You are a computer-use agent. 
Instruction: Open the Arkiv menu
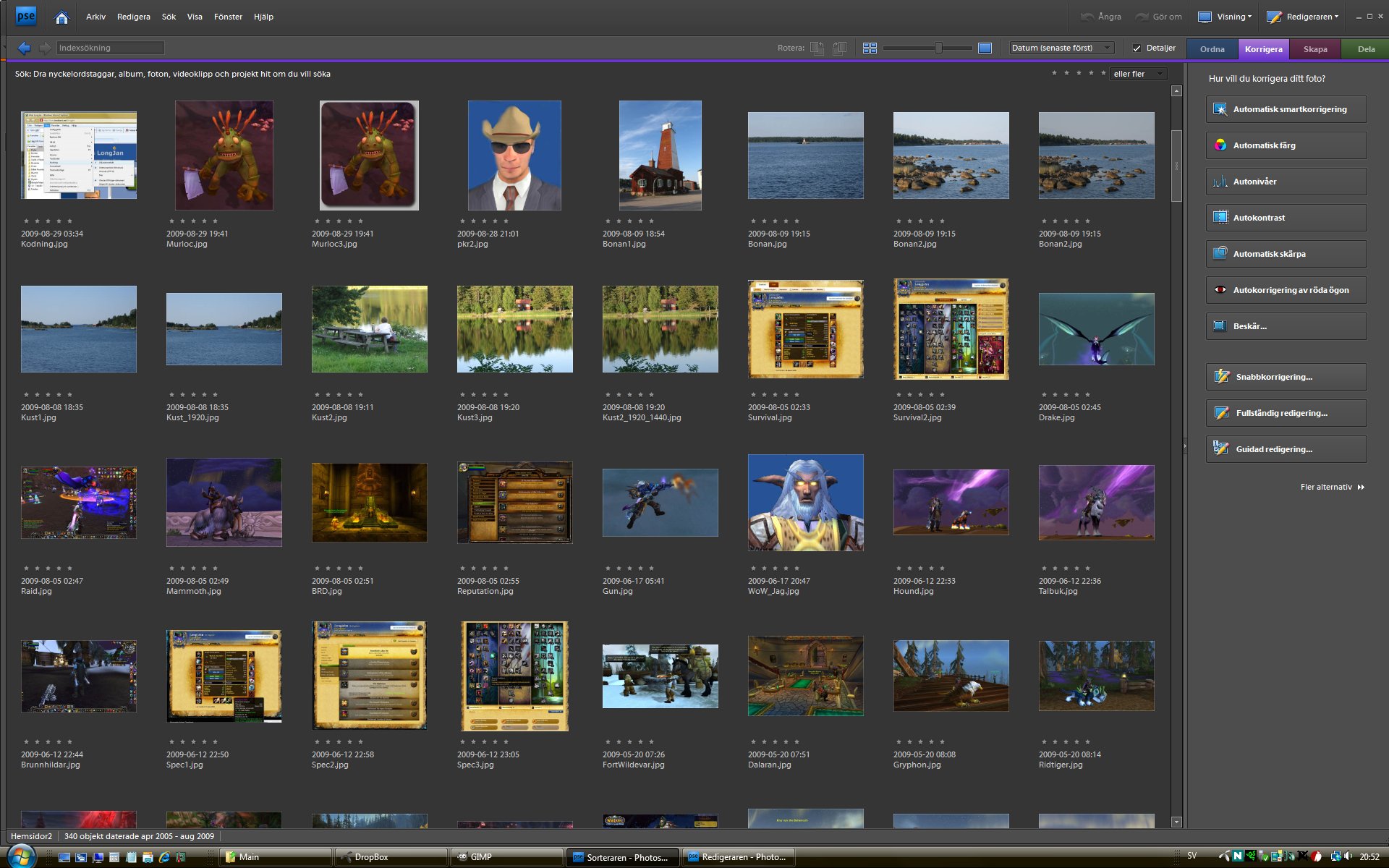[x=95, y=17]
